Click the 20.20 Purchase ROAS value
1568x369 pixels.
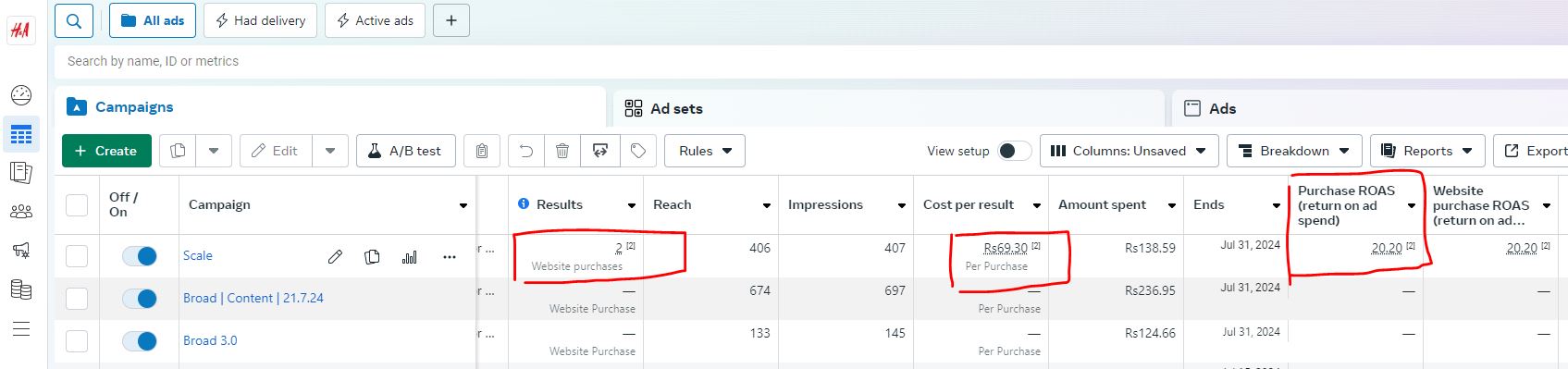click(1387, 248)
